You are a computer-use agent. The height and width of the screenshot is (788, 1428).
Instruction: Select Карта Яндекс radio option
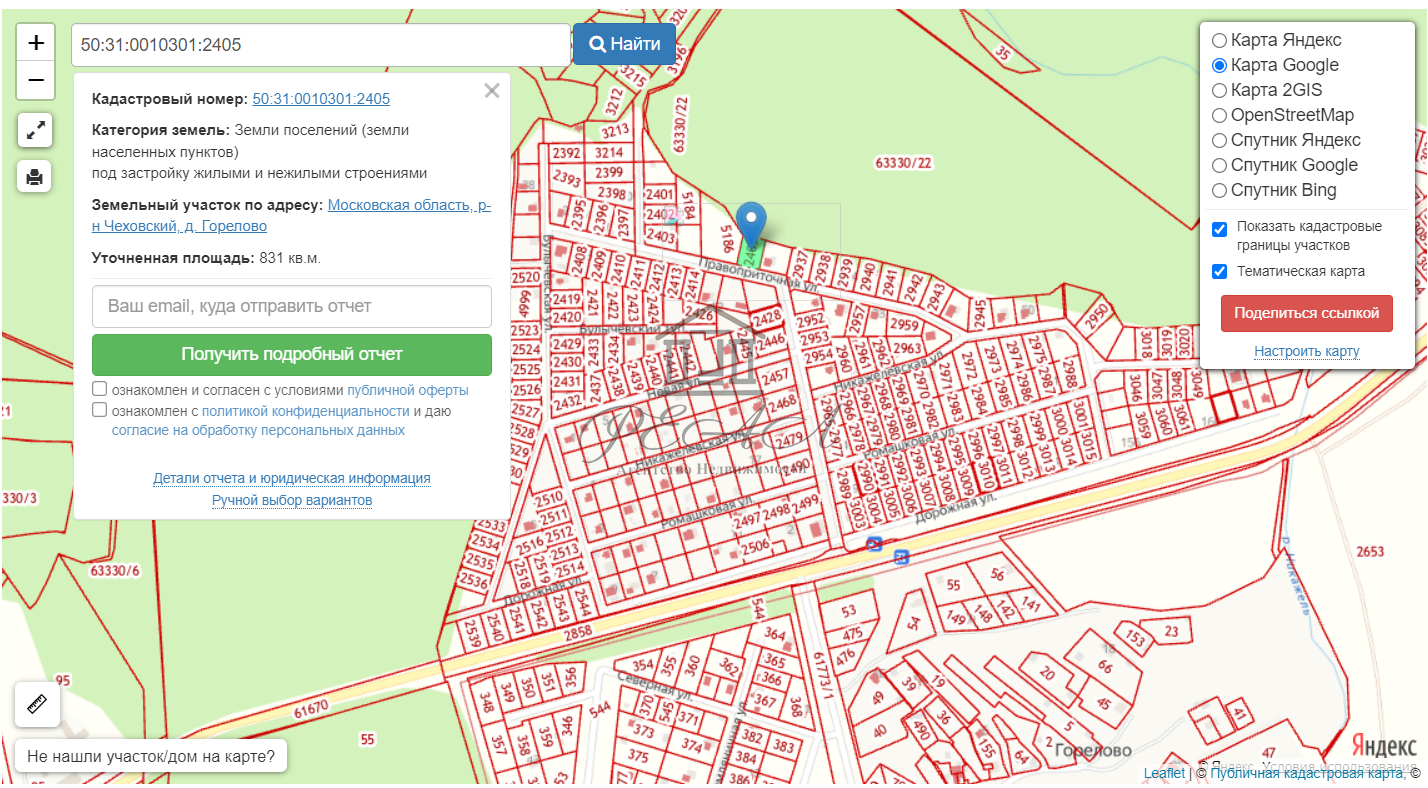tap(1219, 41)
